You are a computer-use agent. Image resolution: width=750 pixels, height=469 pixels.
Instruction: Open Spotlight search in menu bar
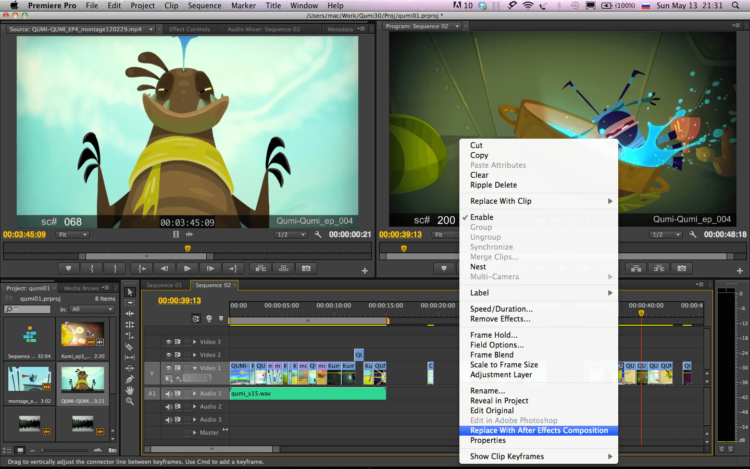[x=735, y=6]
